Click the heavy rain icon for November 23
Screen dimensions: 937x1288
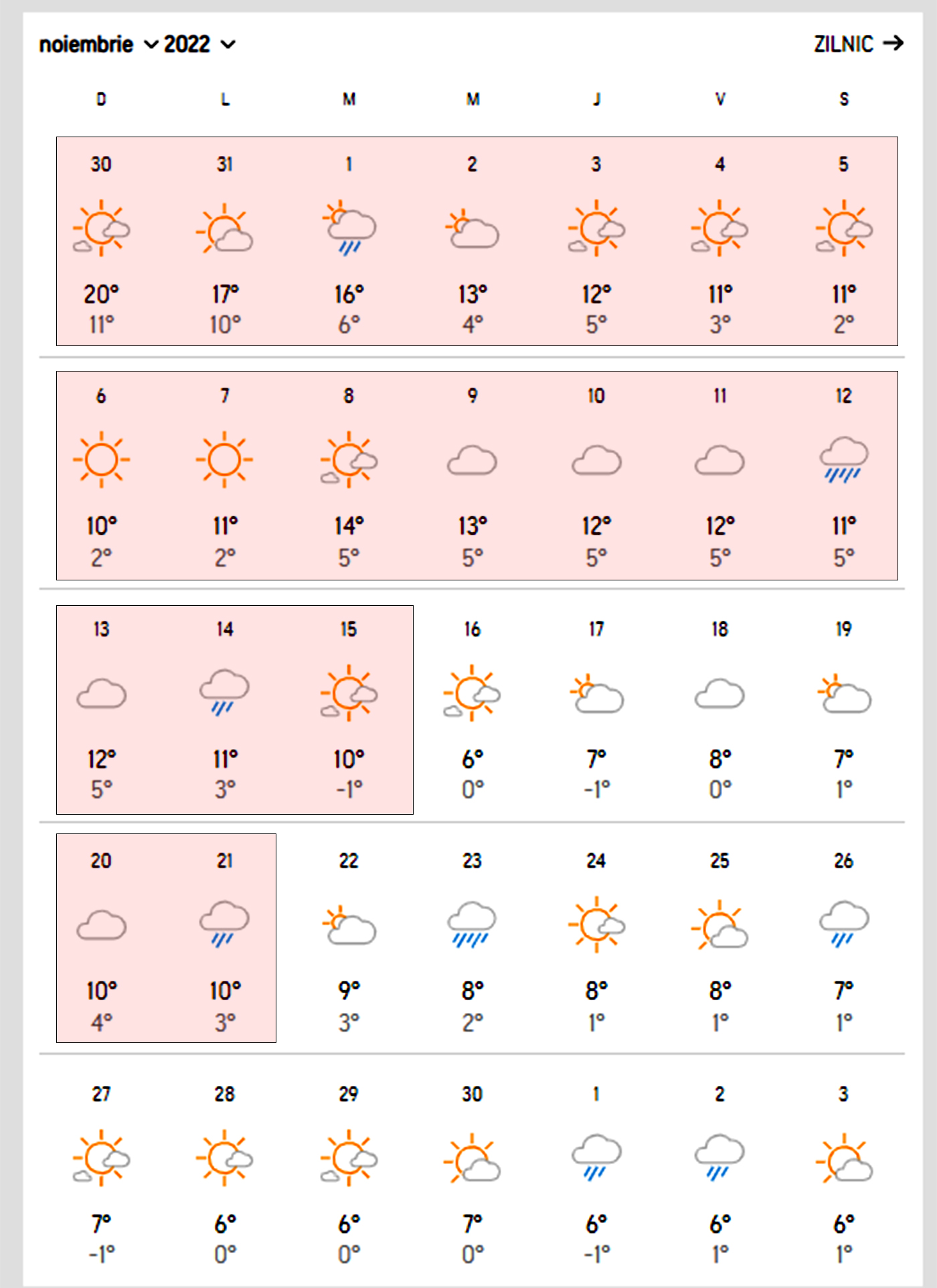473,924
